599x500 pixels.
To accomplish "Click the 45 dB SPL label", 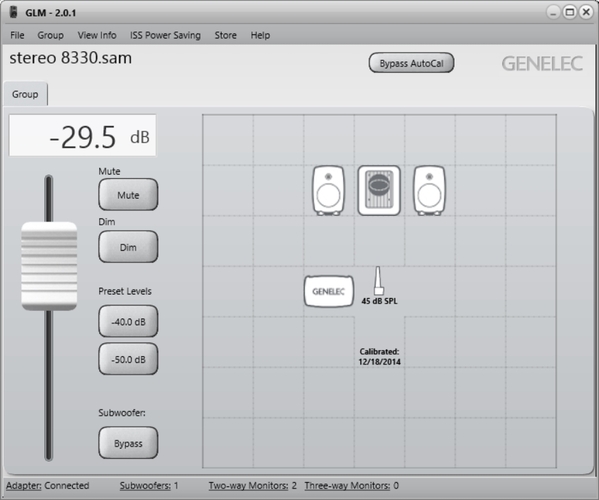I will (379, 301).
